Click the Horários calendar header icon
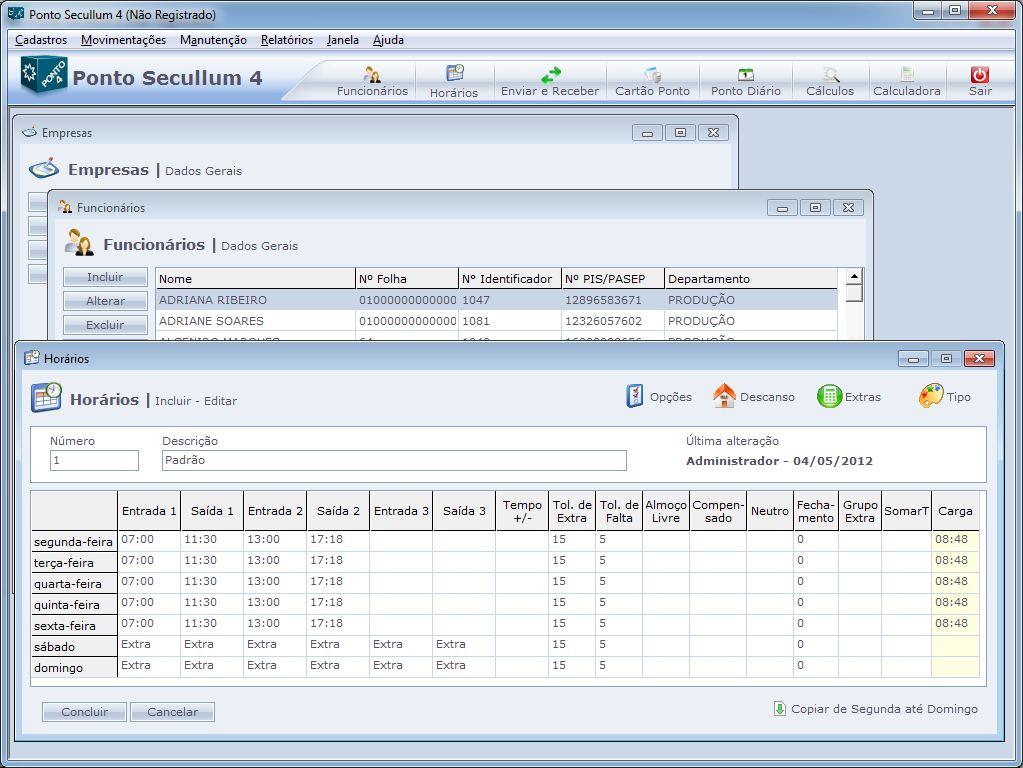This screenshot has width=1023, height=768. coord(46,397)
